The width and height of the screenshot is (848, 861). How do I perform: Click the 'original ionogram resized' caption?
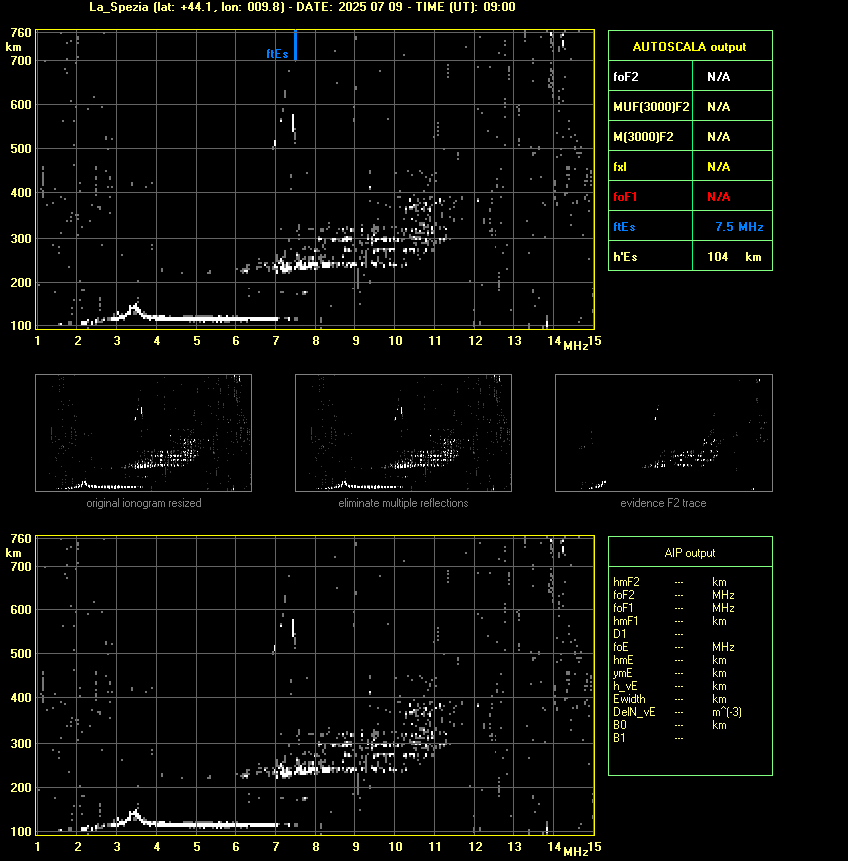pyautogui.click(x=144, y=503)
